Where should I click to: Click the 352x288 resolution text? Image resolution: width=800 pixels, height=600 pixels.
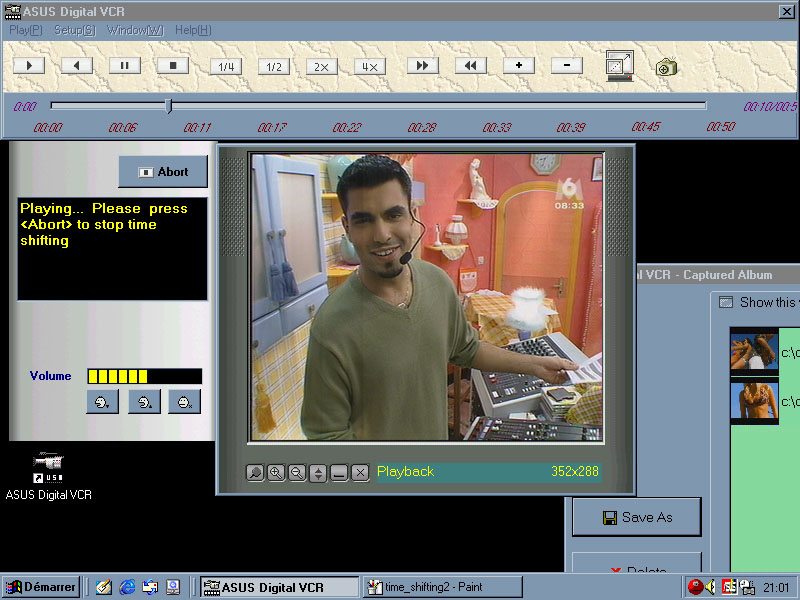(574, 471)
